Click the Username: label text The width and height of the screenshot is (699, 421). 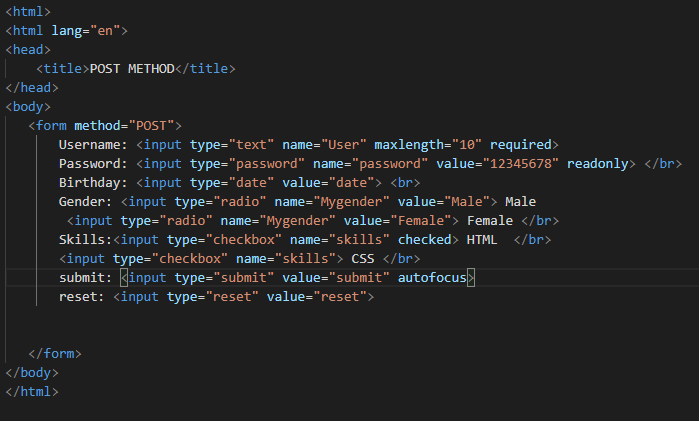click(x=93, y=145)
